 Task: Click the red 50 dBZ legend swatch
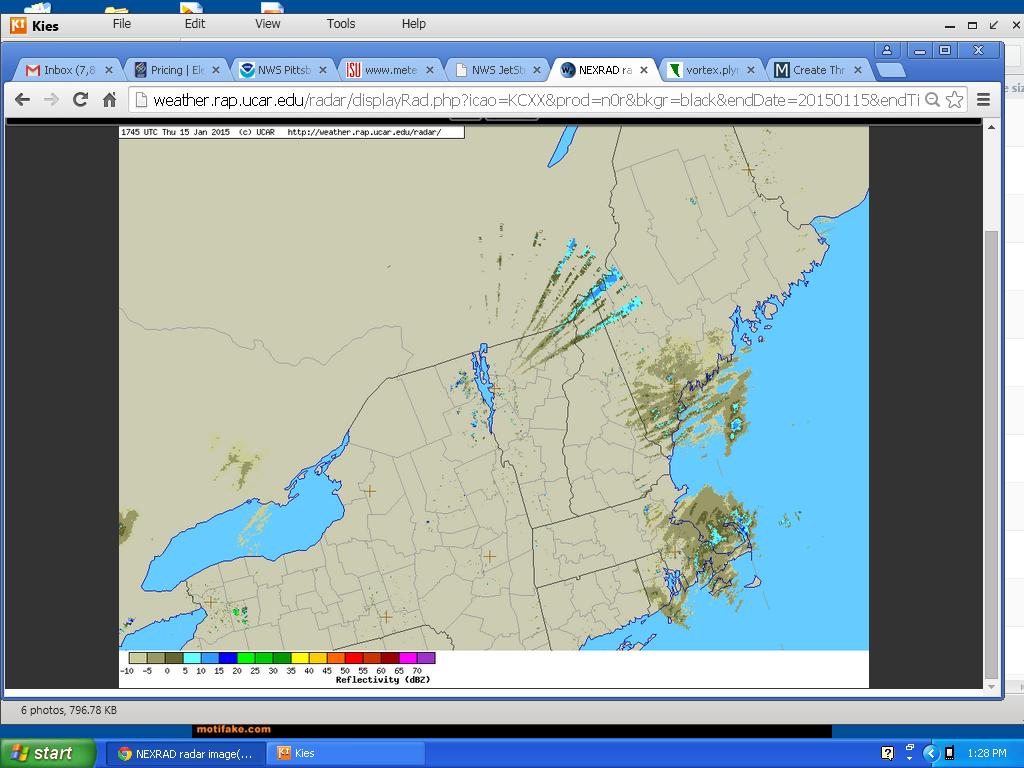click(354, 658)
